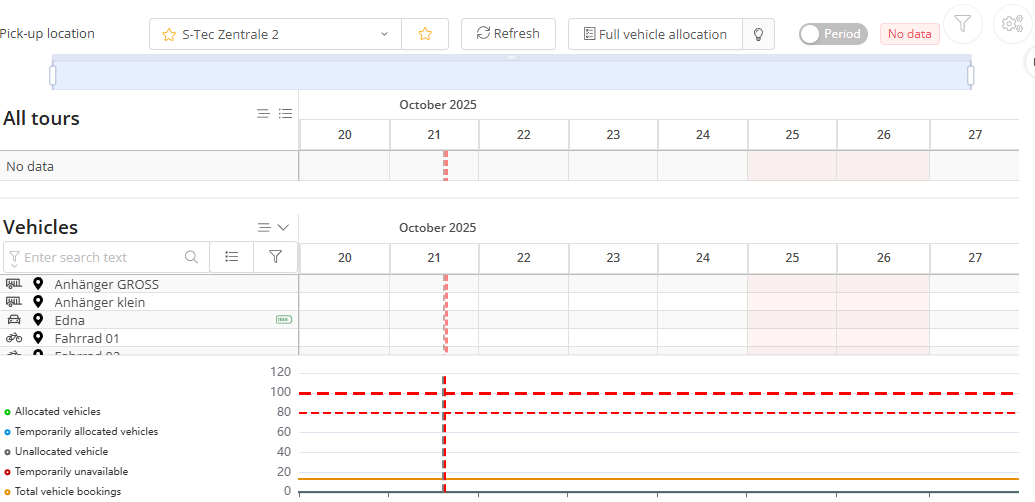Click the Full vehicle allocation button
The image size is (1035, 502).
pyautogui.click(x=655, y=34)
